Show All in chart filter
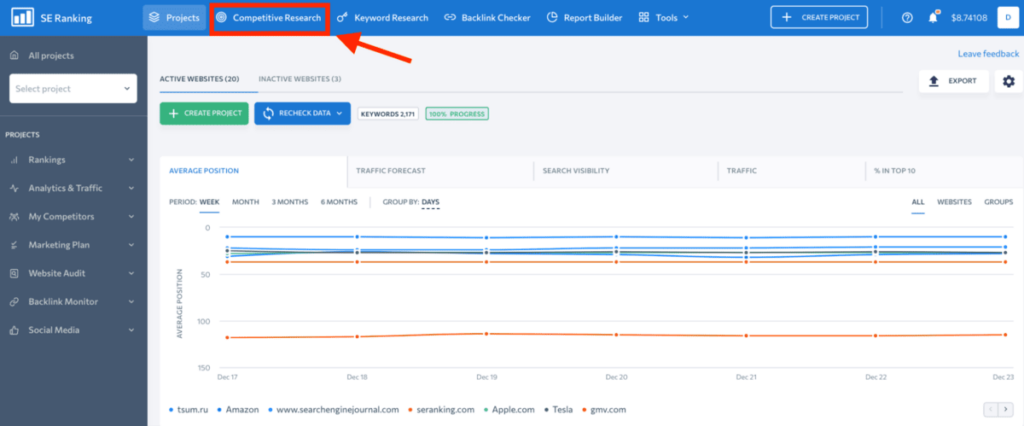The height and width of the screenshot is (426, 1024). pyautogui.click(x=918, y=203)
